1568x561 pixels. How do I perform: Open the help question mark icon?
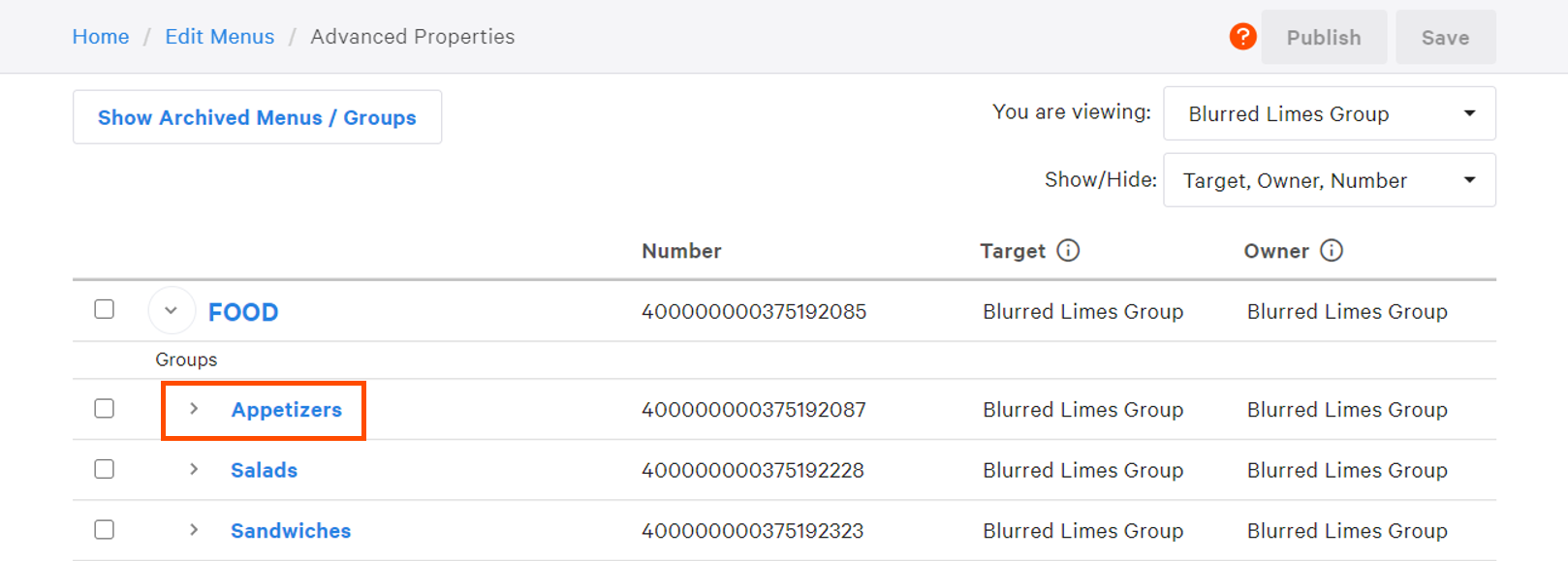[1242, 36]
